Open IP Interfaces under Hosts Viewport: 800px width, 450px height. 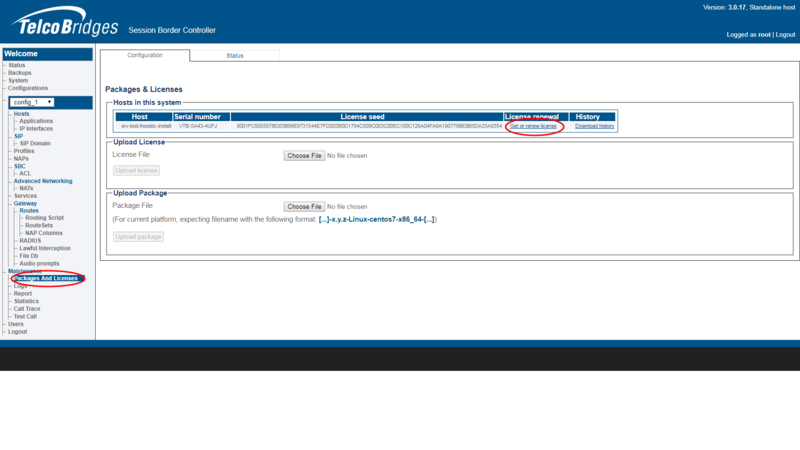coord(36,129)
